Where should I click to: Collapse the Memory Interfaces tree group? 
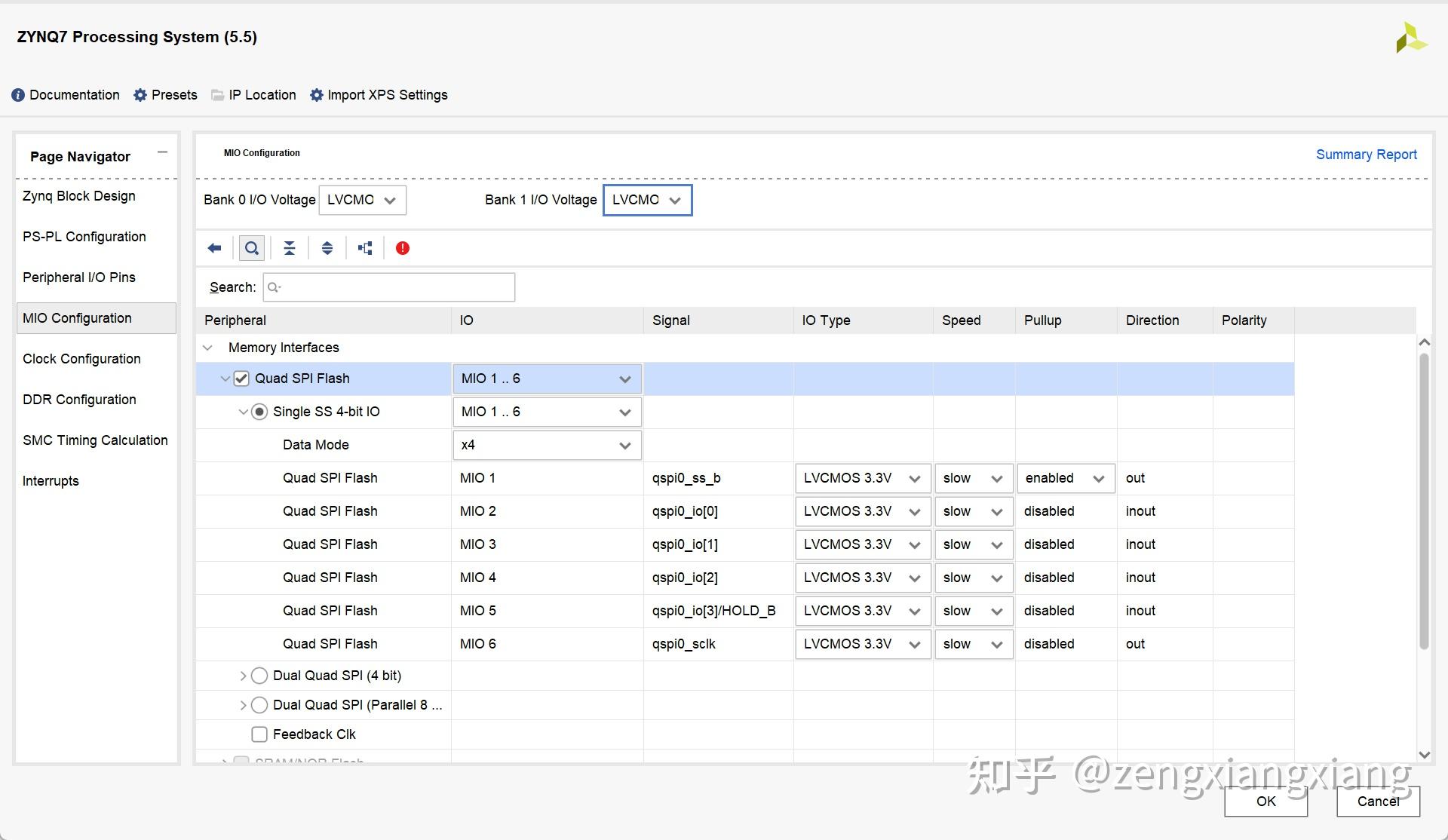(x=208, y=348)
